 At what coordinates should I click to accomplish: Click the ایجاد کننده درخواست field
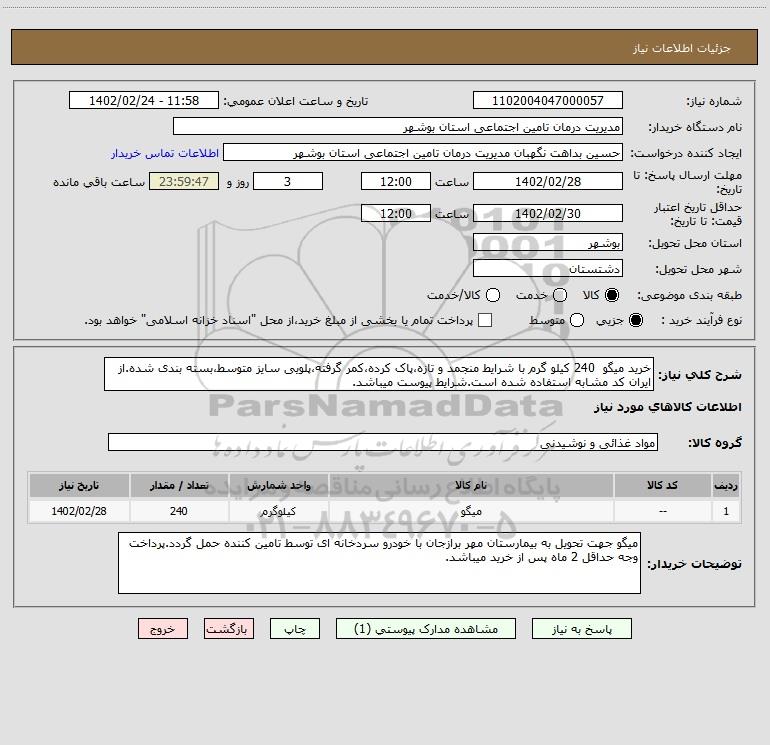(x=423, y=152)
